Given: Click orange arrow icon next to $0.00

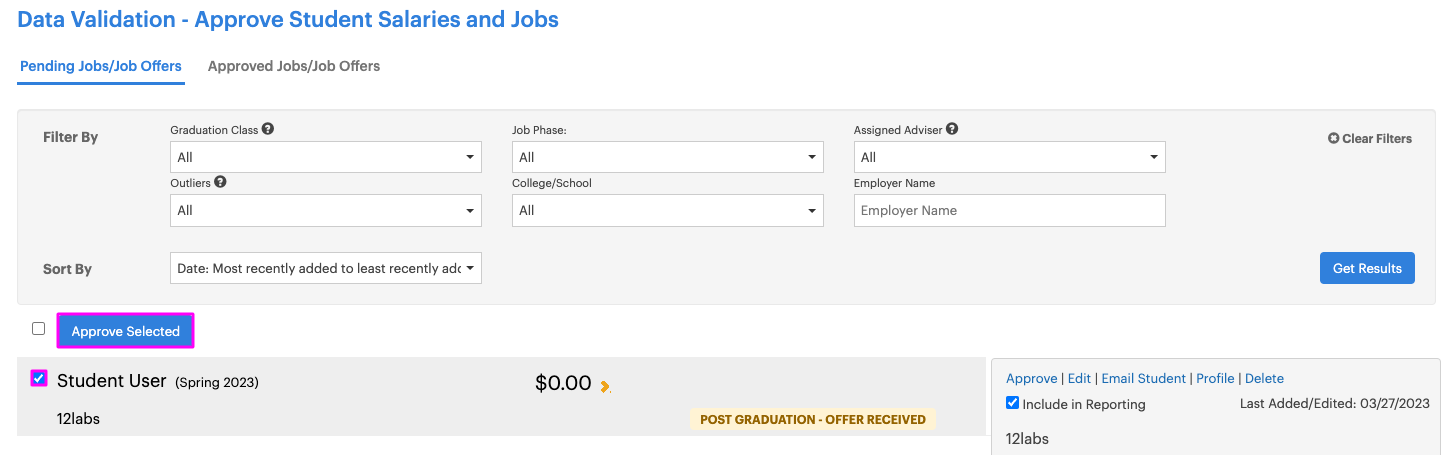Looking at the screenshot, I should pos(605,386).
